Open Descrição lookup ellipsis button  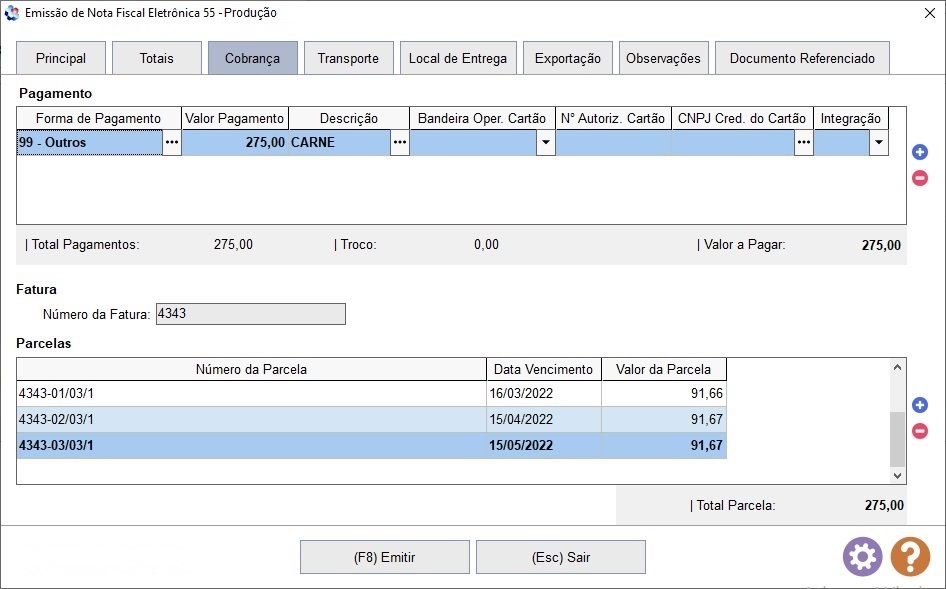[400, 143]
